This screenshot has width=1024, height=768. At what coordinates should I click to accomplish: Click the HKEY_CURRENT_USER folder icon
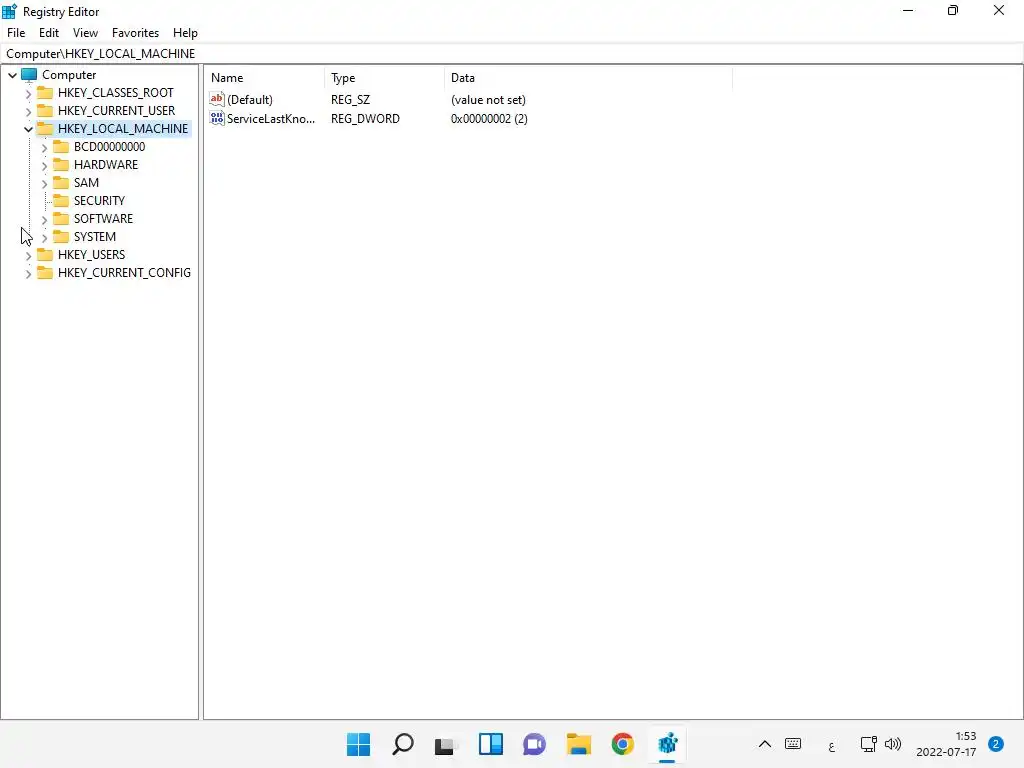[45, 110]
